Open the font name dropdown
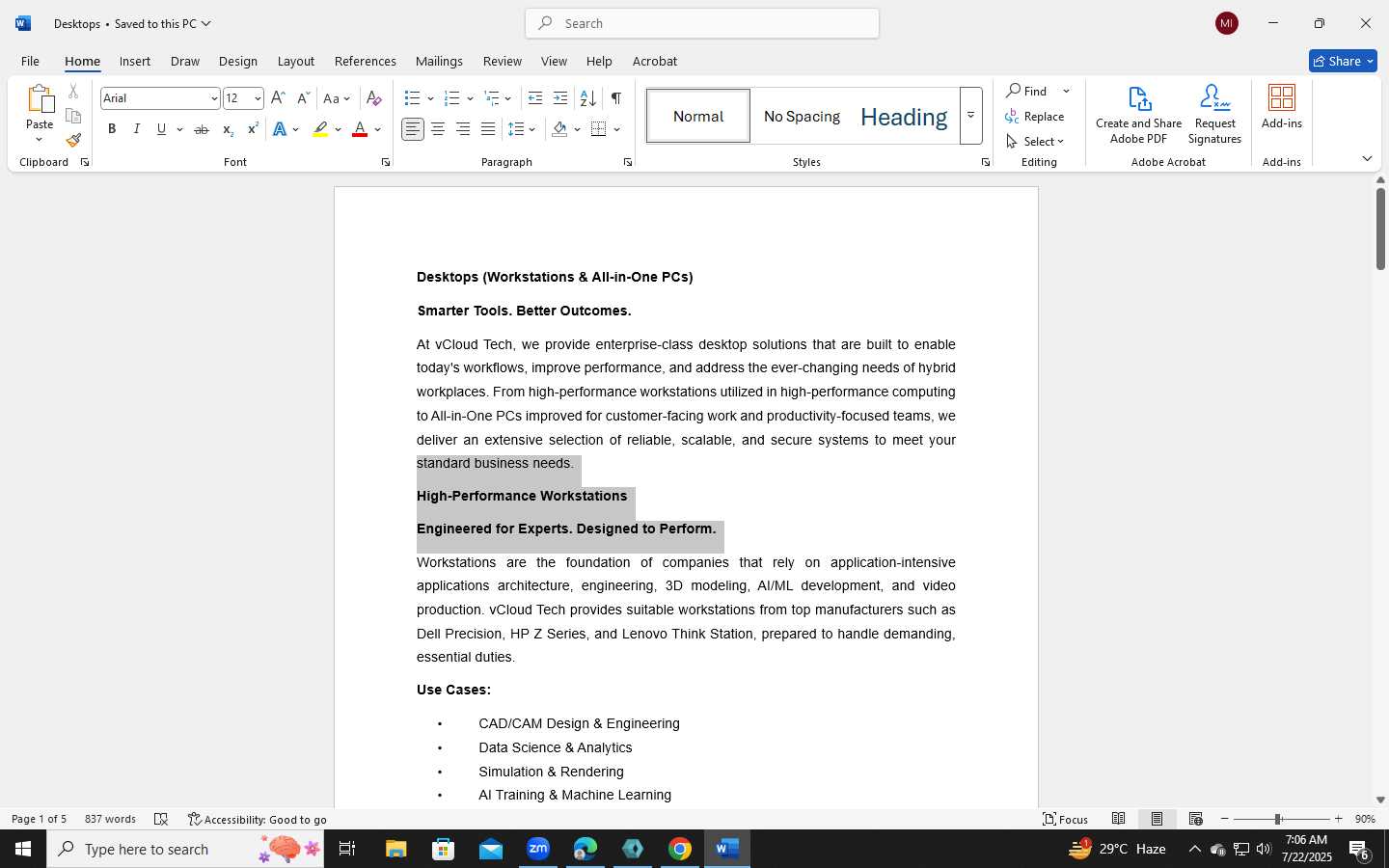Screen dimensions: 1389x868 point(214,98)
